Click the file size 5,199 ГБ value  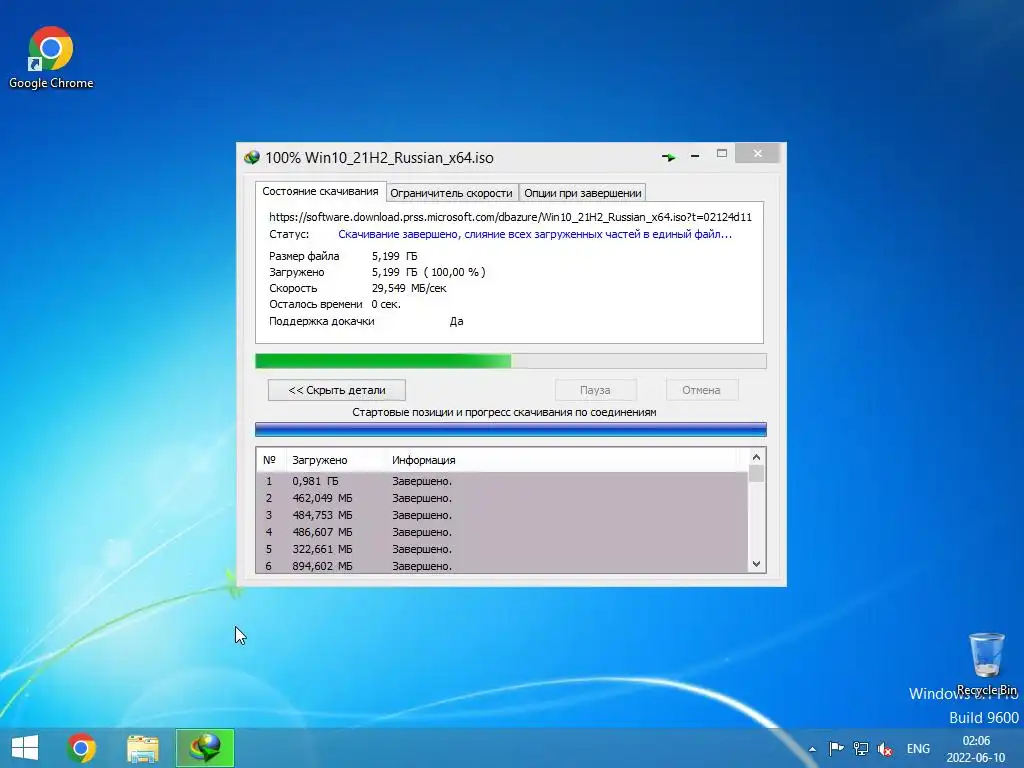394,256
